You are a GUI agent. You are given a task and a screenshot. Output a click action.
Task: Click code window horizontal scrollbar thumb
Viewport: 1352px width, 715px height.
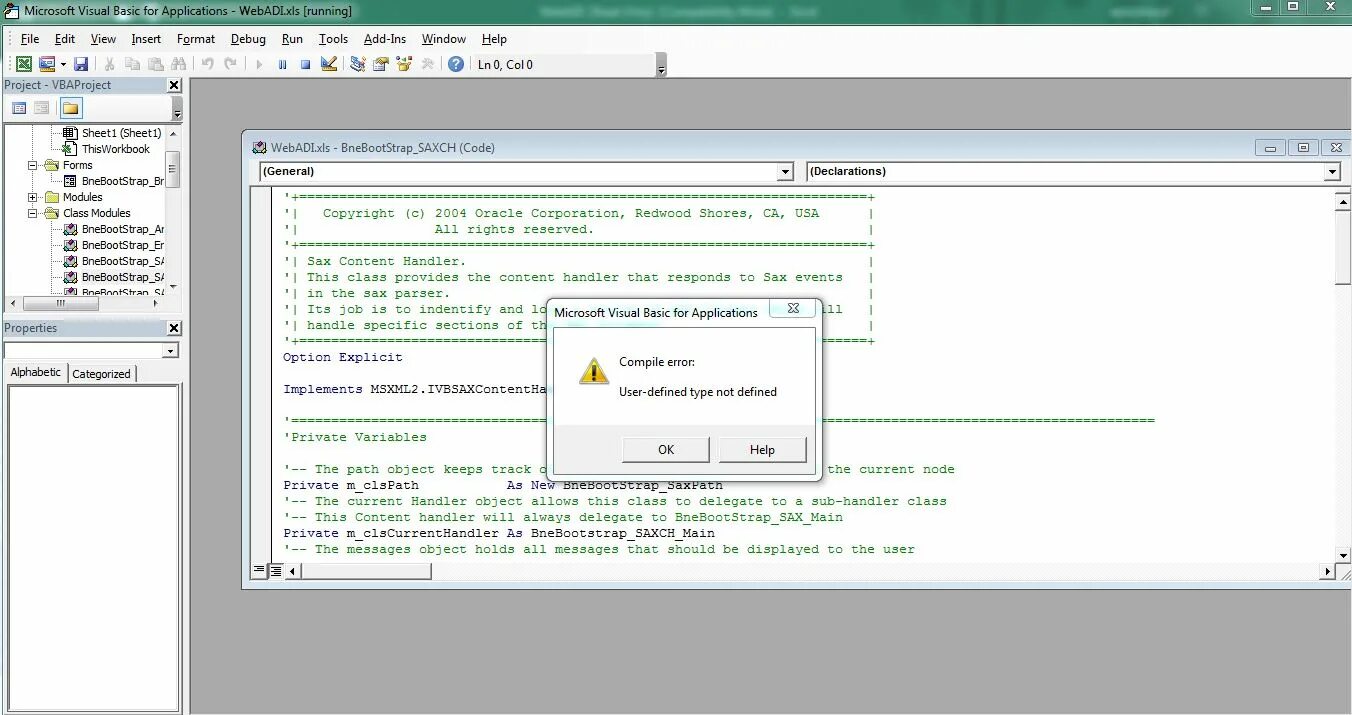click(366, 572)
